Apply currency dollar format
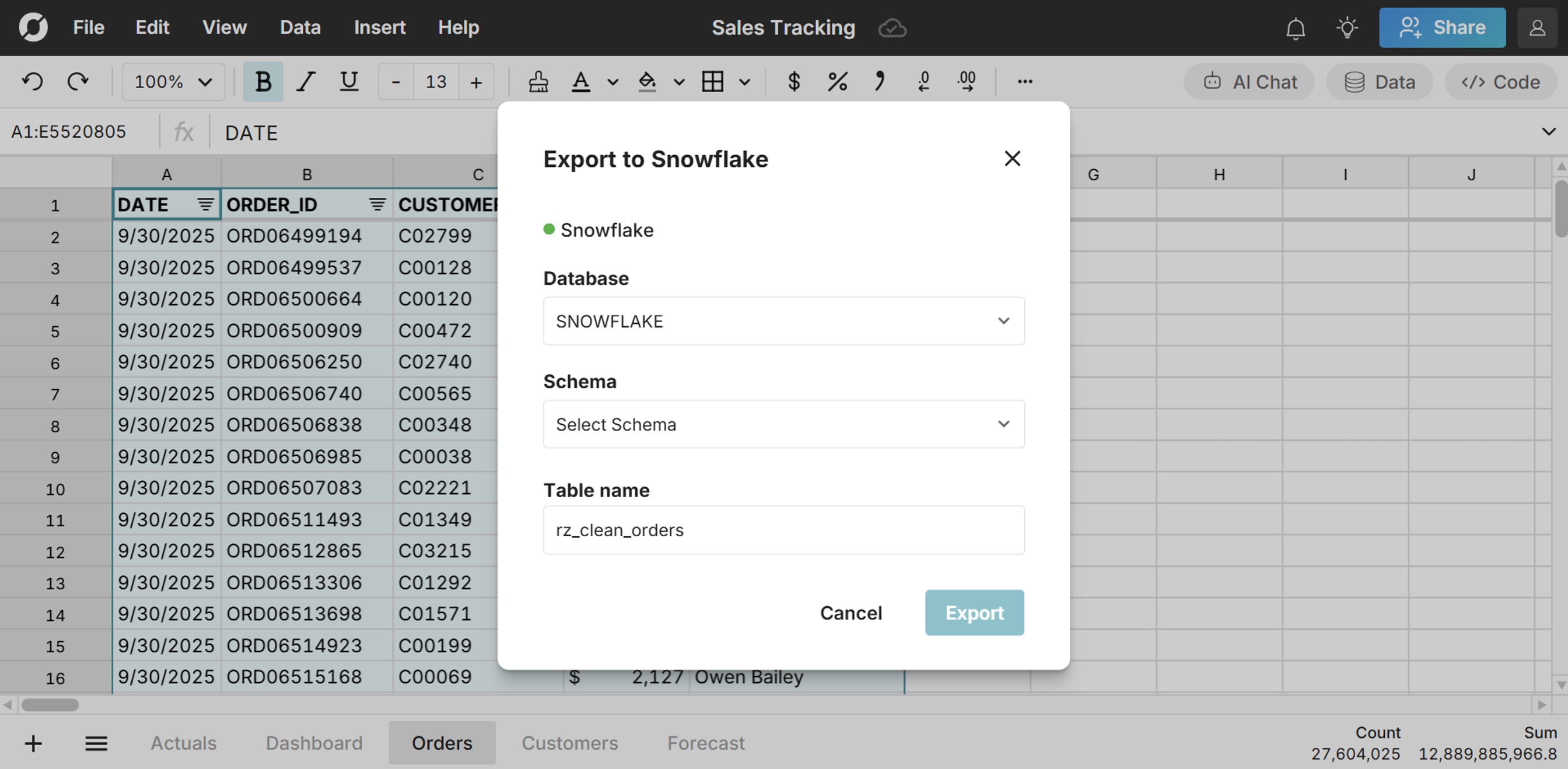This screenshot has height=769, width=1568. (x=794, y=82)
